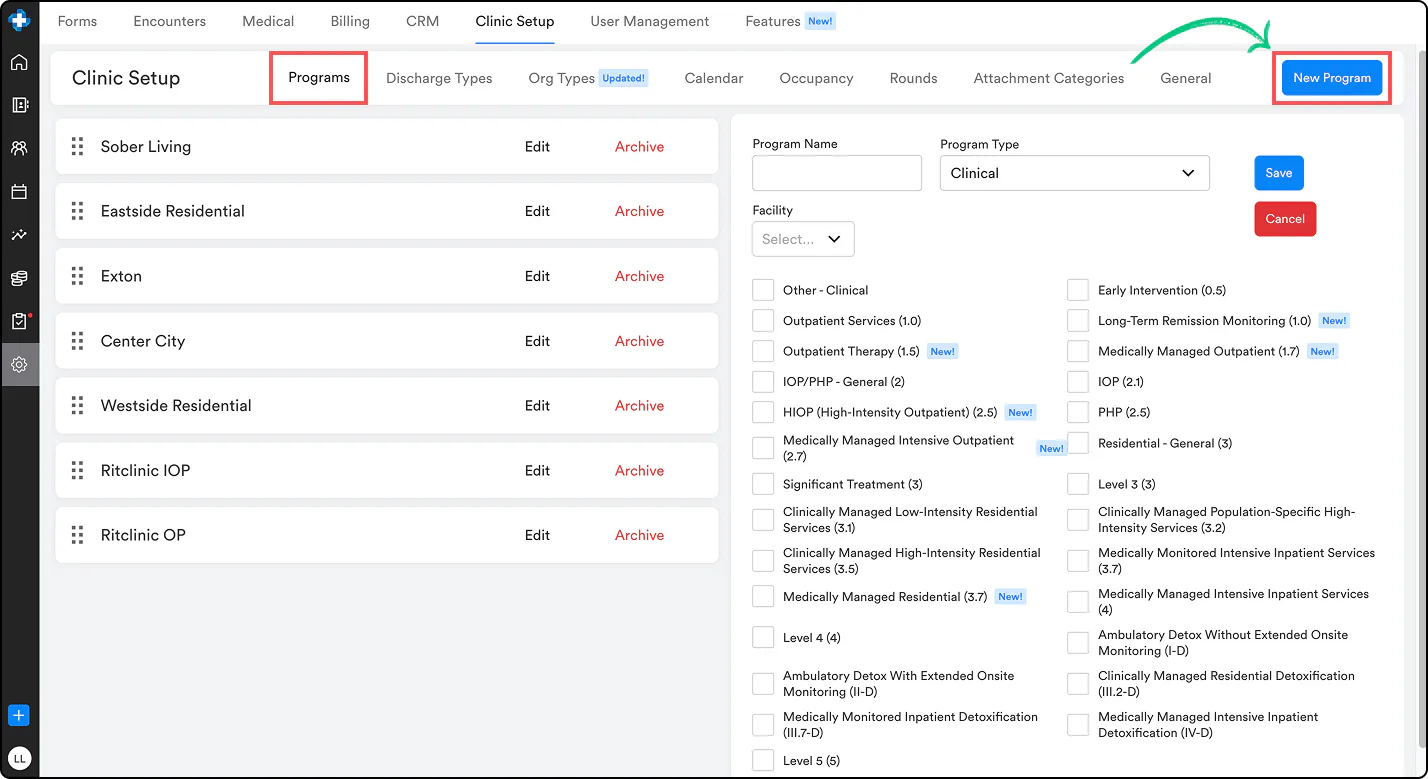This screenshot has width=1428, height=779.
Task: Open the Attachment Categories tab
Action: click(1049, 78)
